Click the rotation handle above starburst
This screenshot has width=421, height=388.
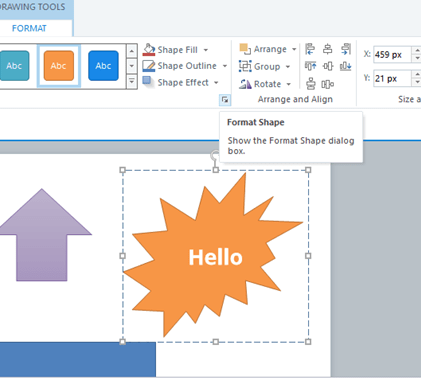215,155
